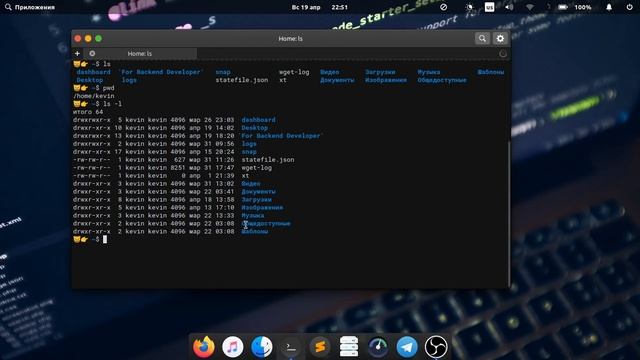The height and width of the screenshot is (360, 640).
Task: Click the timestamp 'апр 19 18:20'
Action: (211, 136)
